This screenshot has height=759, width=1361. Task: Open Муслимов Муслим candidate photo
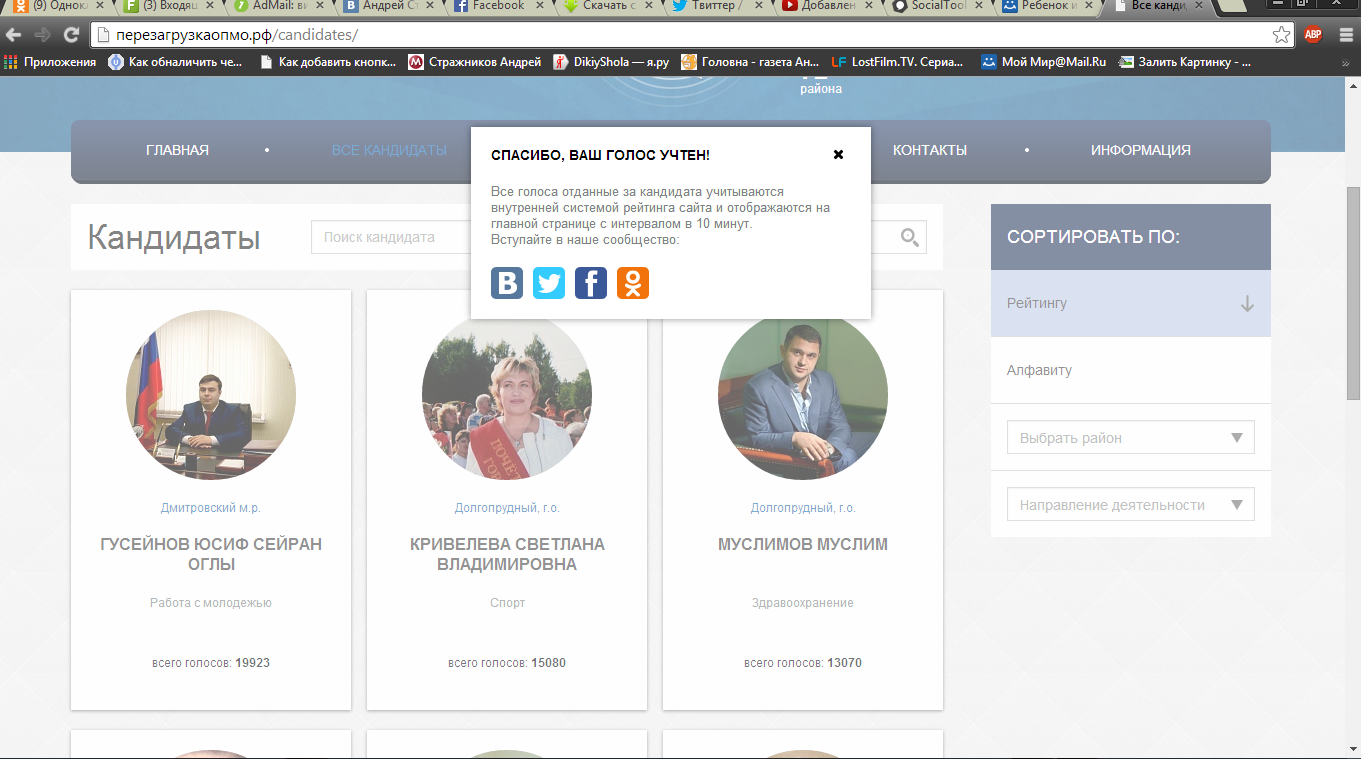click(x=803, y=394)
